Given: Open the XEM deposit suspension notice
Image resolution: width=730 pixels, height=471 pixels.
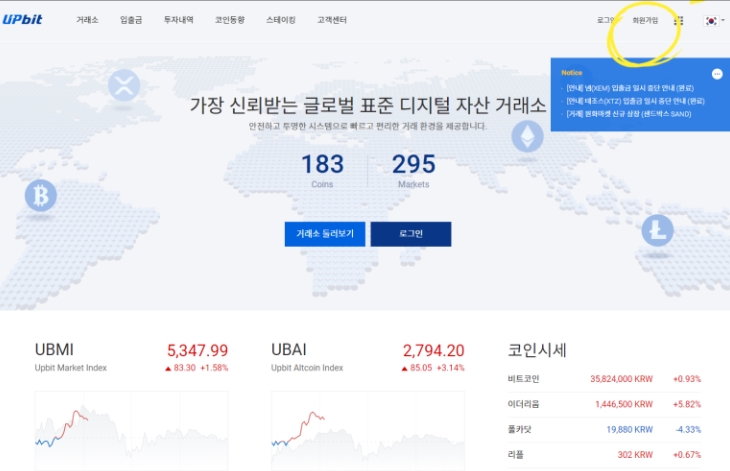Looking at the screenshot, I should pyautogui.click(x=630, y=88).
